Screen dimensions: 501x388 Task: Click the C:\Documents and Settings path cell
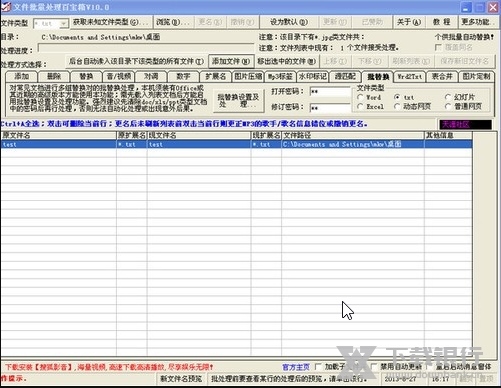click(x=353, y=144)
